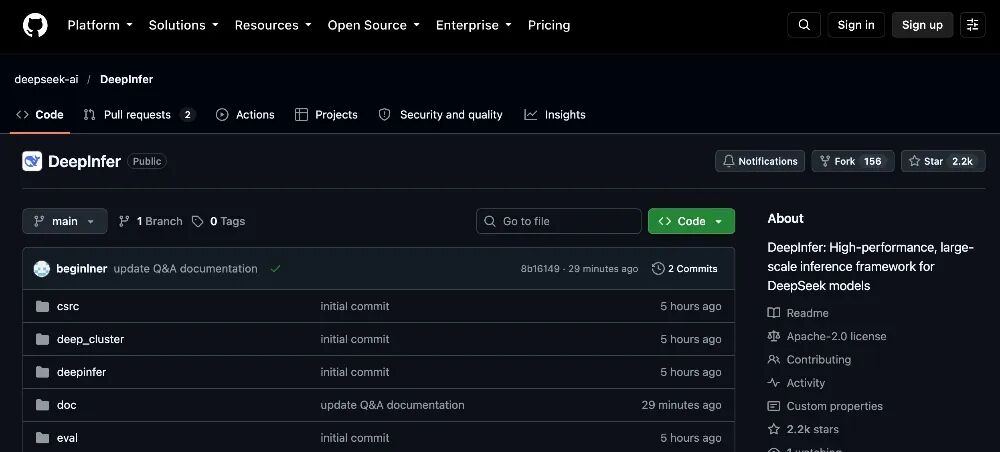This screenshot has width=1000, height=452.
Task: Open the deep_cluster folder
Action: 91,339
